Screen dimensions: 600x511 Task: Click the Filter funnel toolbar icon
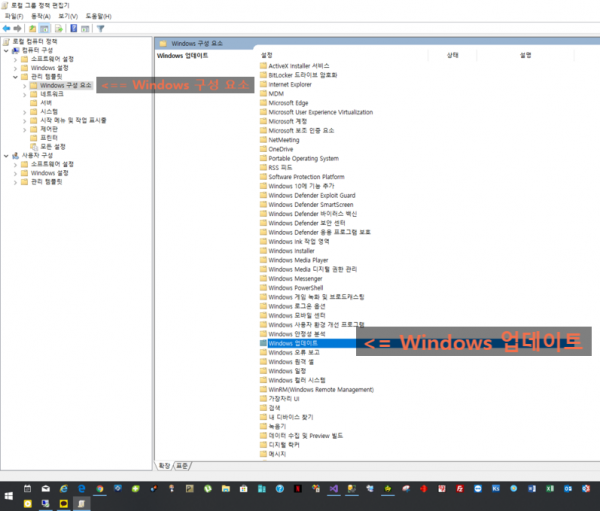click(x=100, y=28)
